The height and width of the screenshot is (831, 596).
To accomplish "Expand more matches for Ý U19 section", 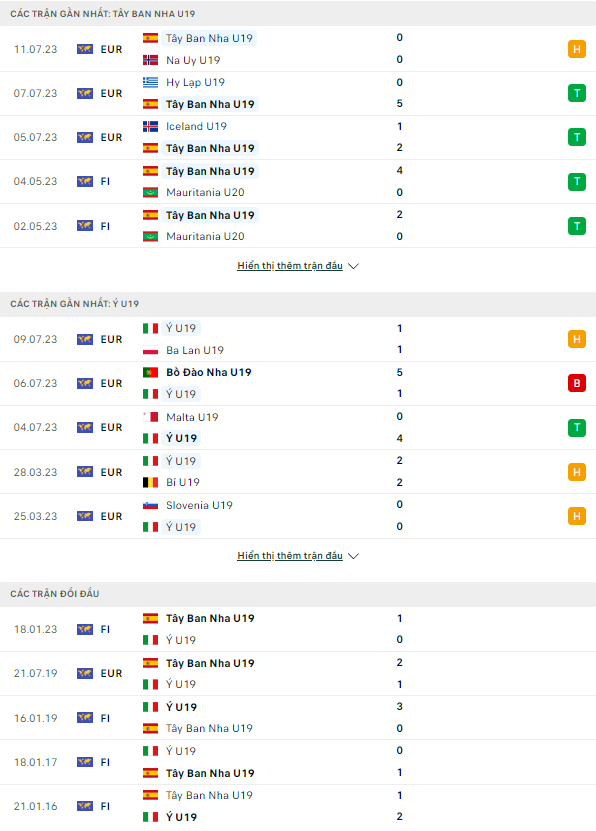I will (x=290, y=555).
